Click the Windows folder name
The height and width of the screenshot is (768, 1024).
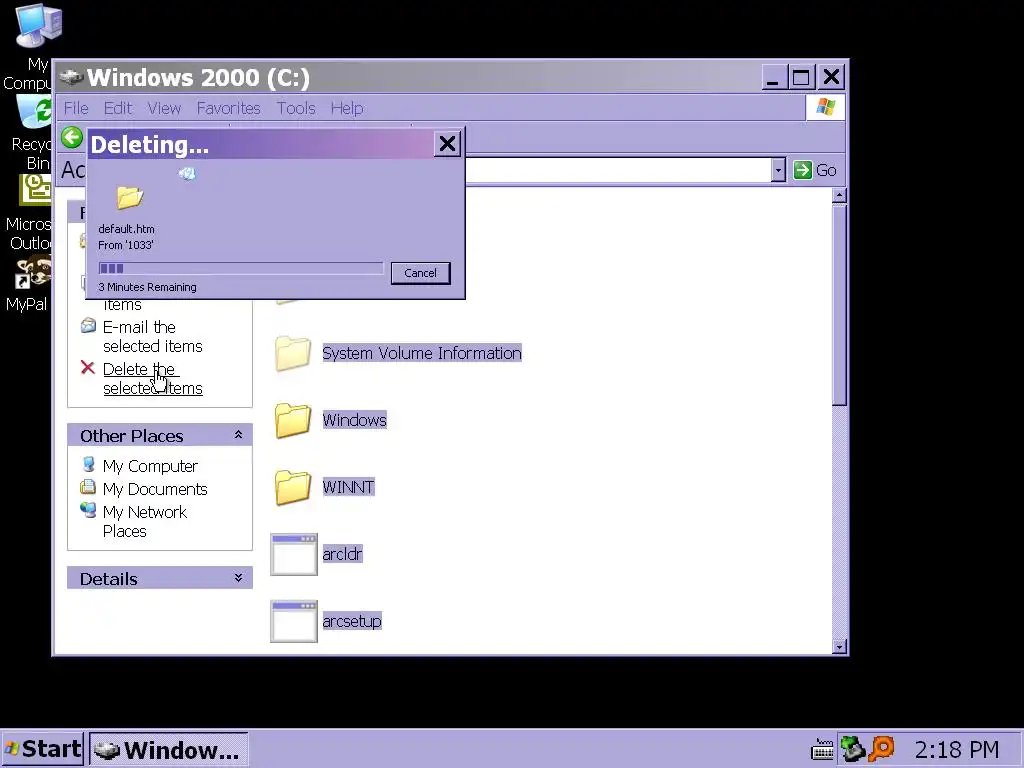click(x=355, y=420)
